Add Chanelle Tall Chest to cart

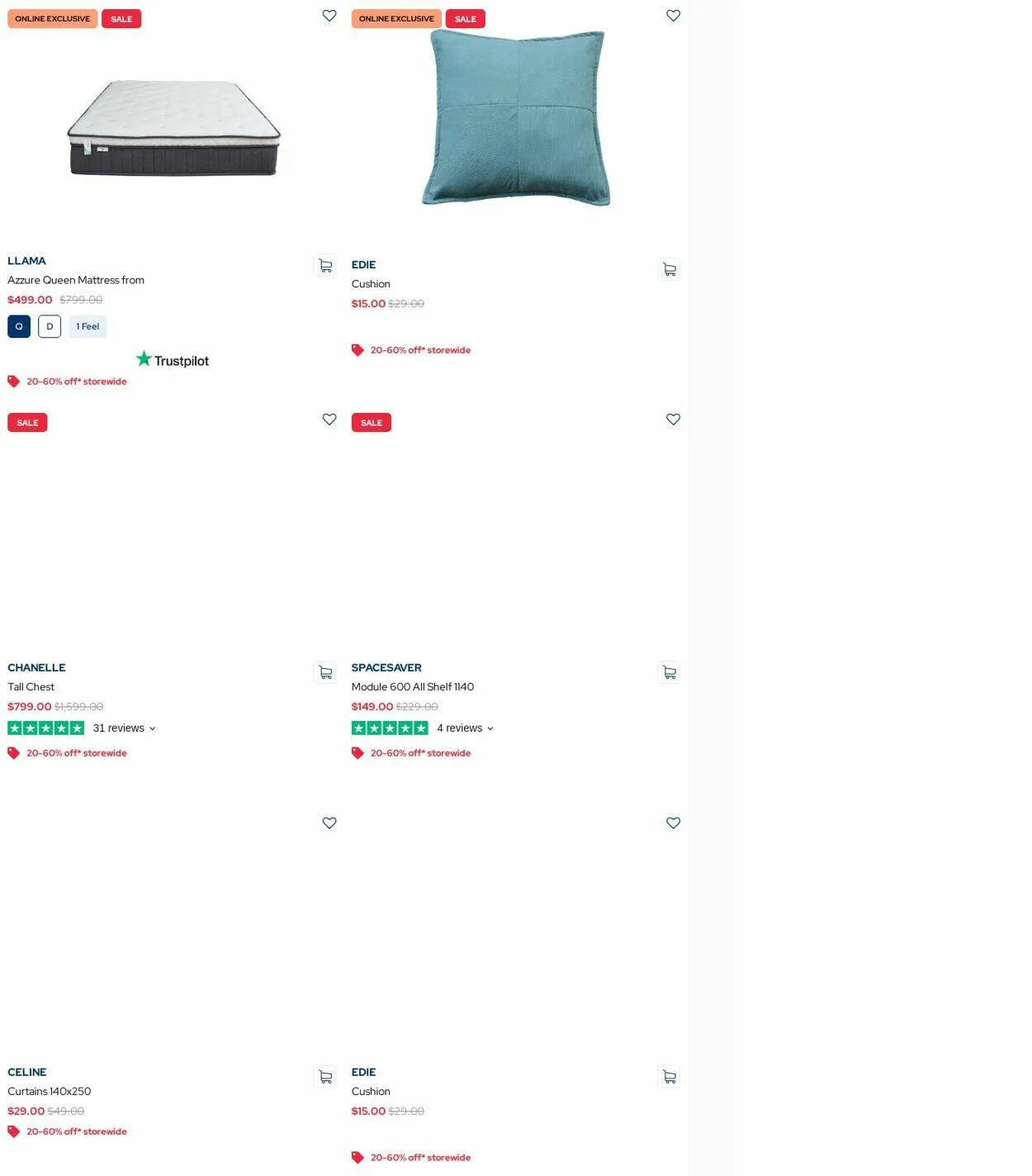[x=325, y=673]
